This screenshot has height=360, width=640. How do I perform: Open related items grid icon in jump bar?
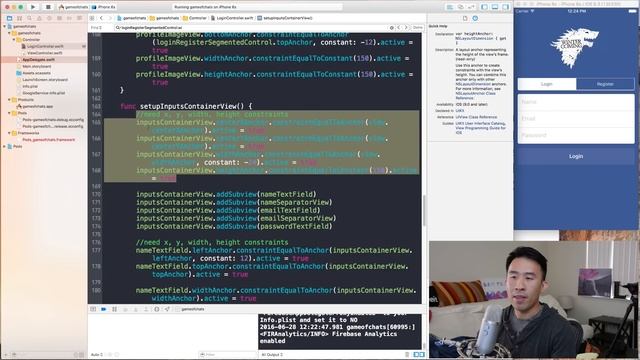point(92,18)
